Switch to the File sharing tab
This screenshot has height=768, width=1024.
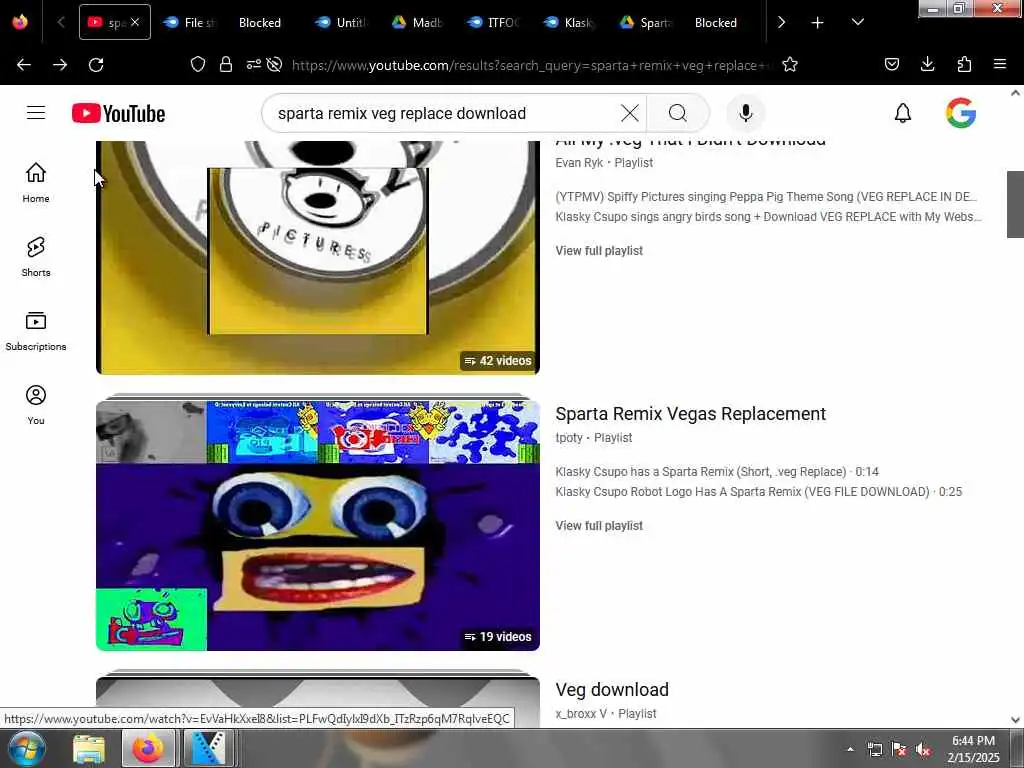(189, 22)
